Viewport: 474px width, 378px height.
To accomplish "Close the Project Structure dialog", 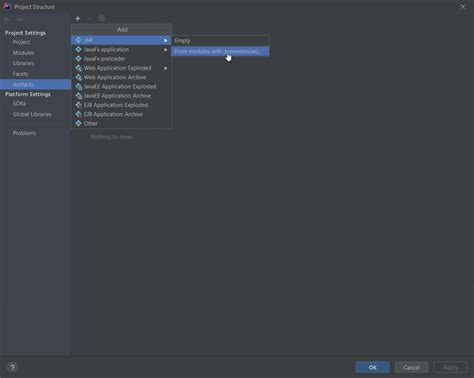I will coord(463,7).
